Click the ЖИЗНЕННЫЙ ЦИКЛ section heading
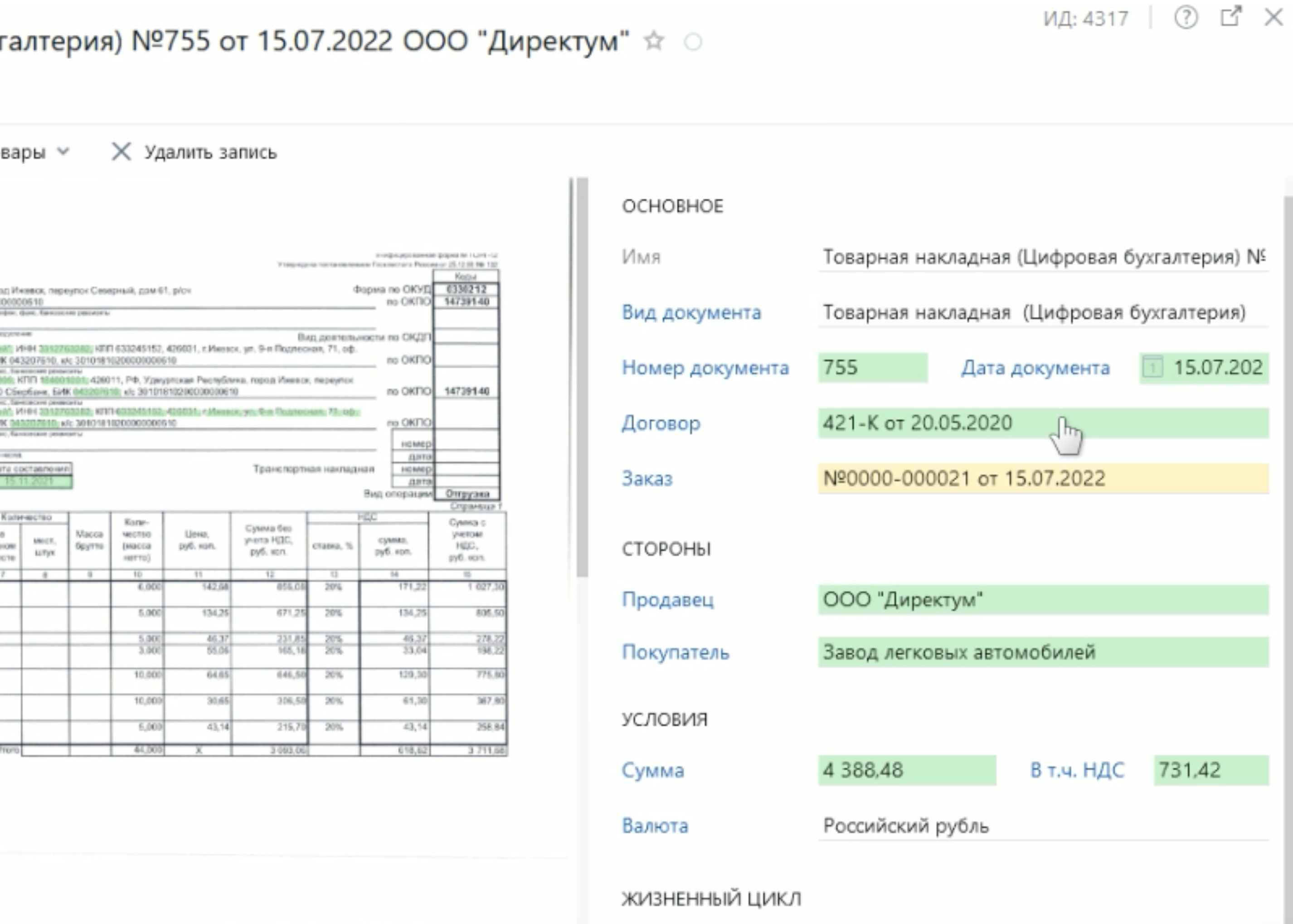Screen dimensions: 1293x924 (x=711, y=899)
